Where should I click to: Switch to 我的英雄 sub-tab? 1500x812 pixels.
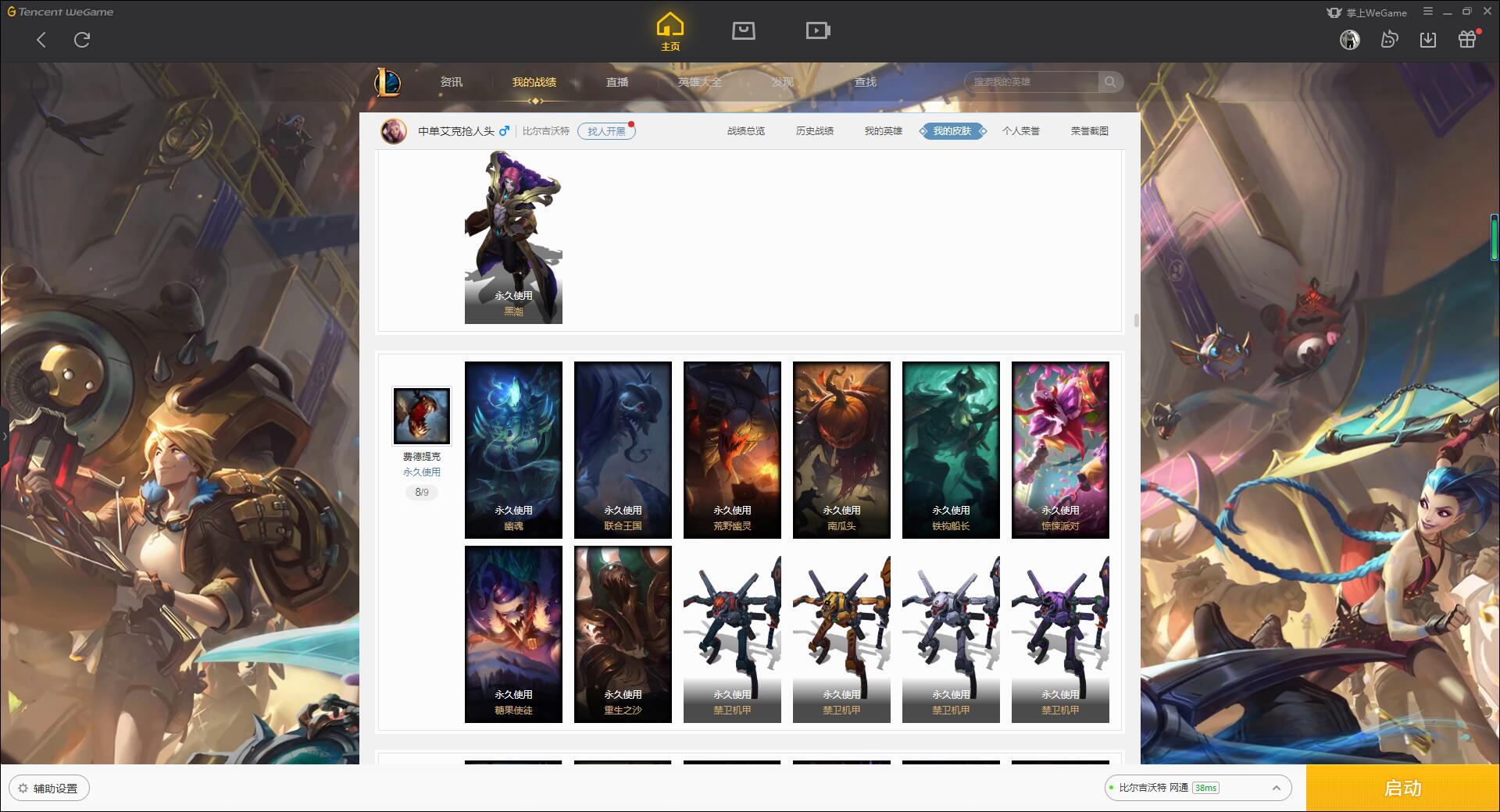click(884, 131)
